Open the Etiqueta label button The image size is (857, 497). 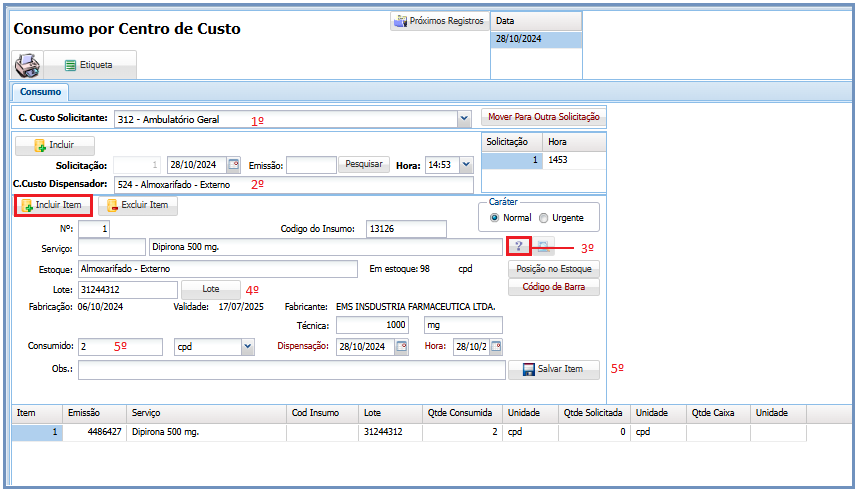click(x=88, y=65)
